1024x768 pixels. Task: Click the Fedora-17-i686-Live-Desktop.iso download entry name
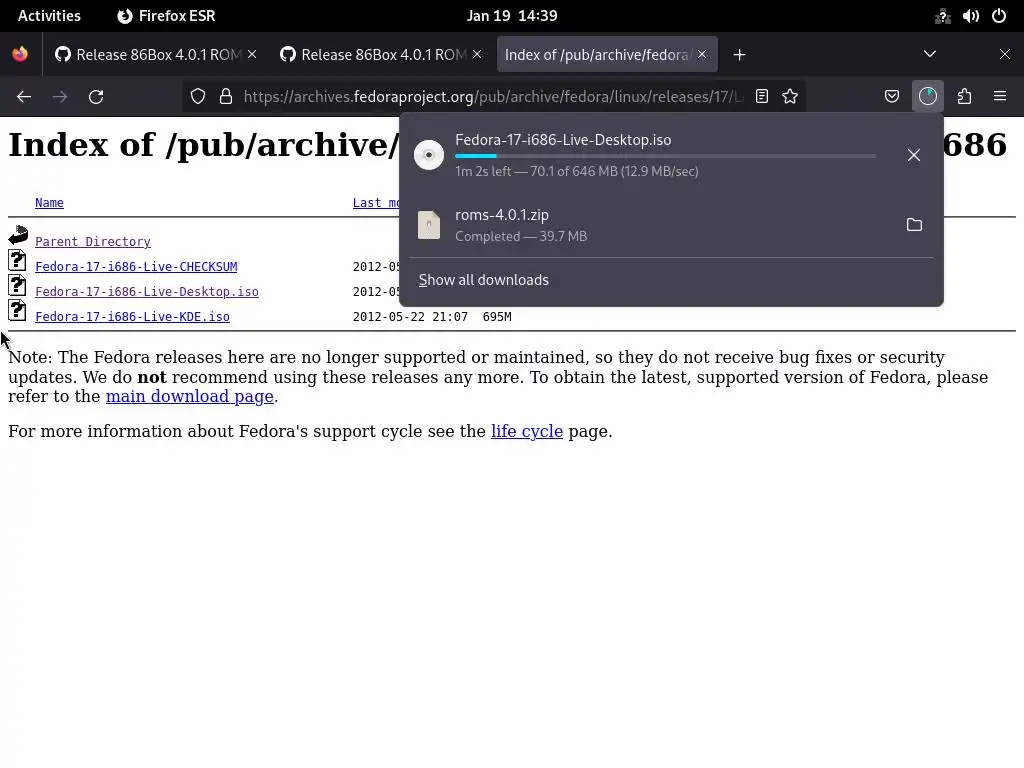(x=563, y=140)
